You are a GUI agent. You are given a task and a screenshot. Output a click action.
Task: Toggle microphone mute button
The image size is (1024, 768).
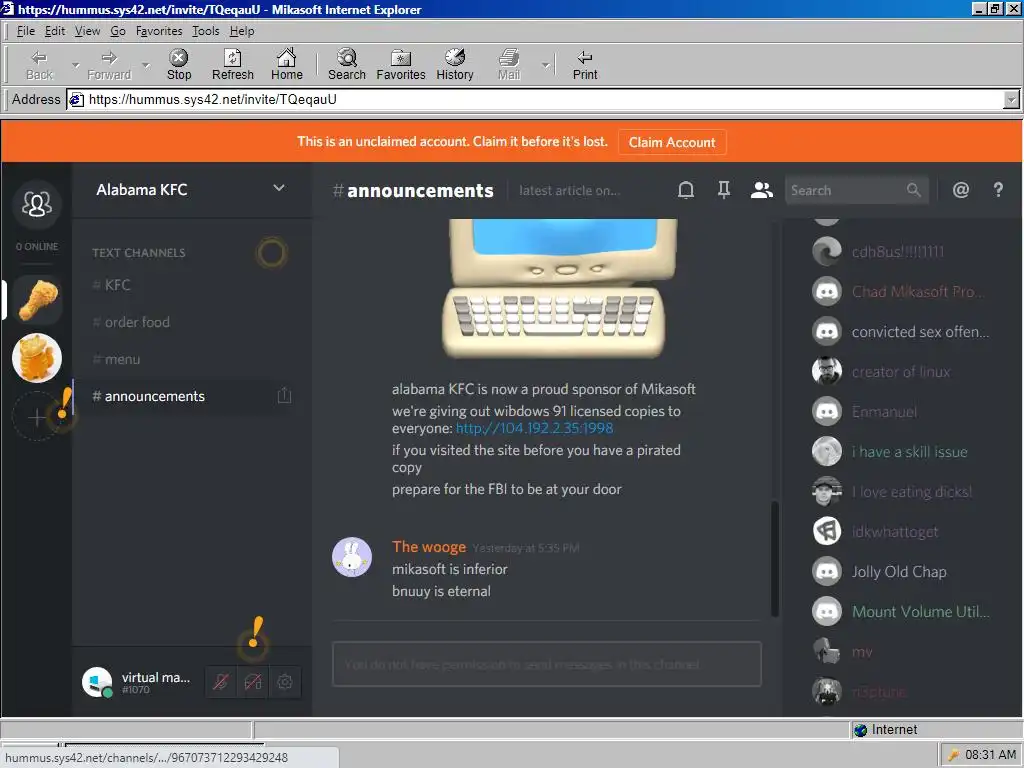(x=221, y=682)
